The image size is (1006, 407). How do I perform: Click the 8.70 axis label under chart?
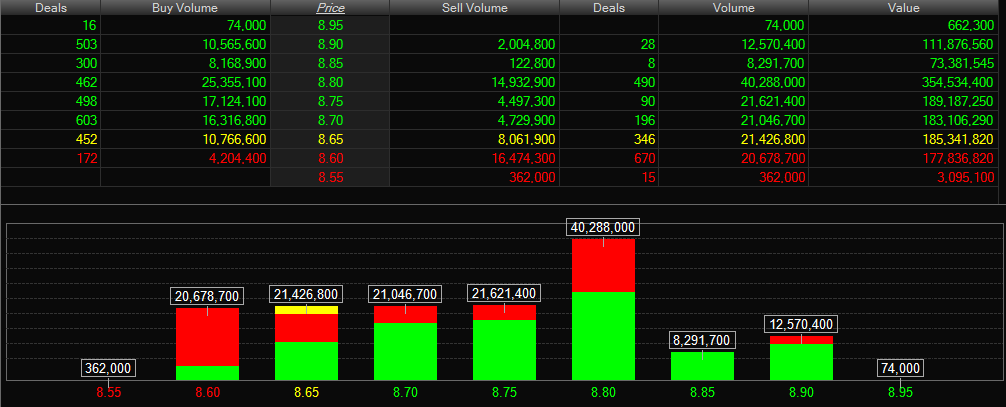pos(405,391)
